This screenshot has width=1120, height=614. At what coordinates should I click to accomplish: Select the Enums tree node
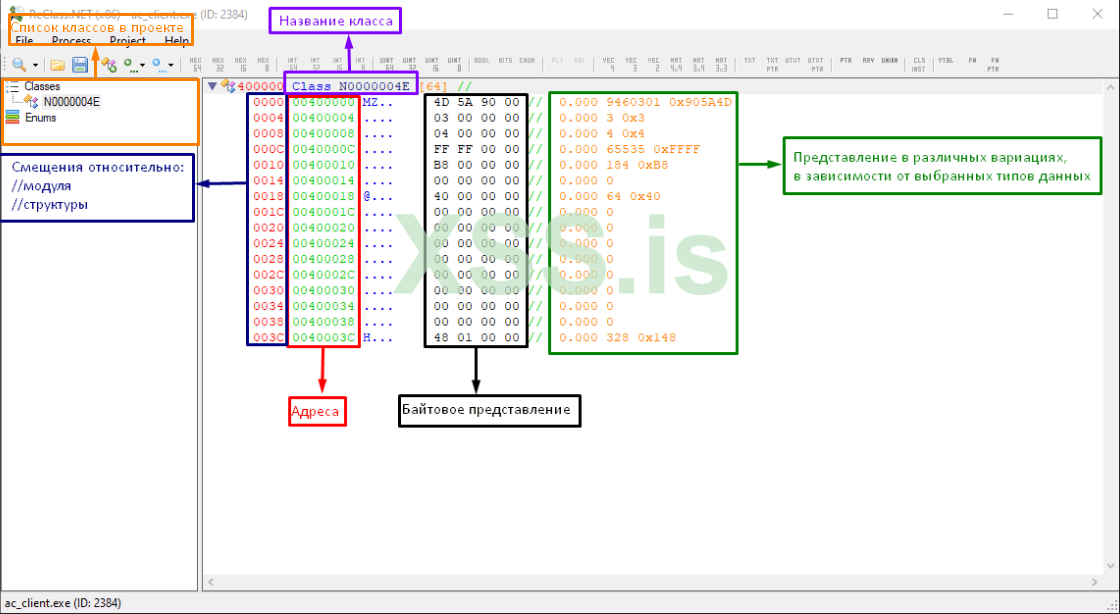coord(41,118)
